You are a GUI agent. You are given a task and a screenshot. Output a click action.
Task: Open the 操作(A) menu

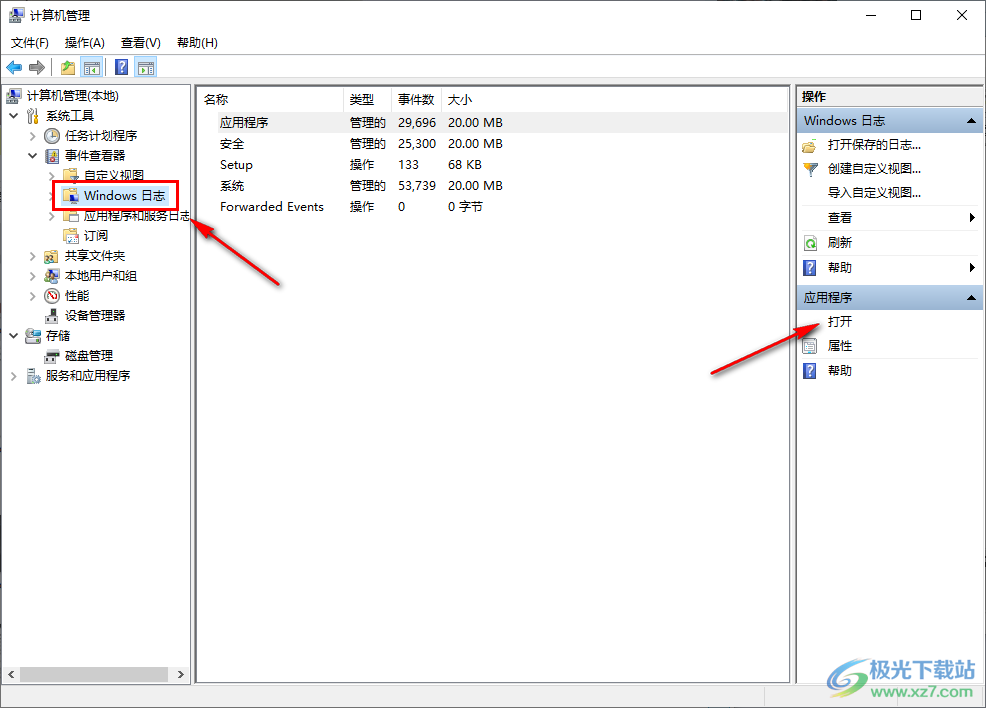click(x=84, y=43)
